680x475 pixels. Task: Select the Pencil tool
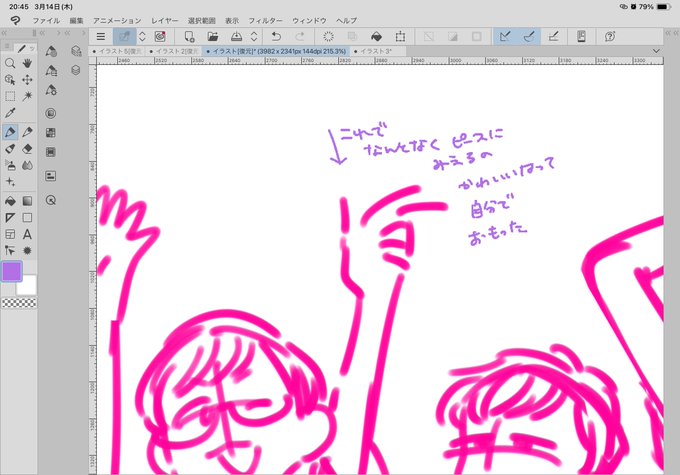(x=27, y=132)
